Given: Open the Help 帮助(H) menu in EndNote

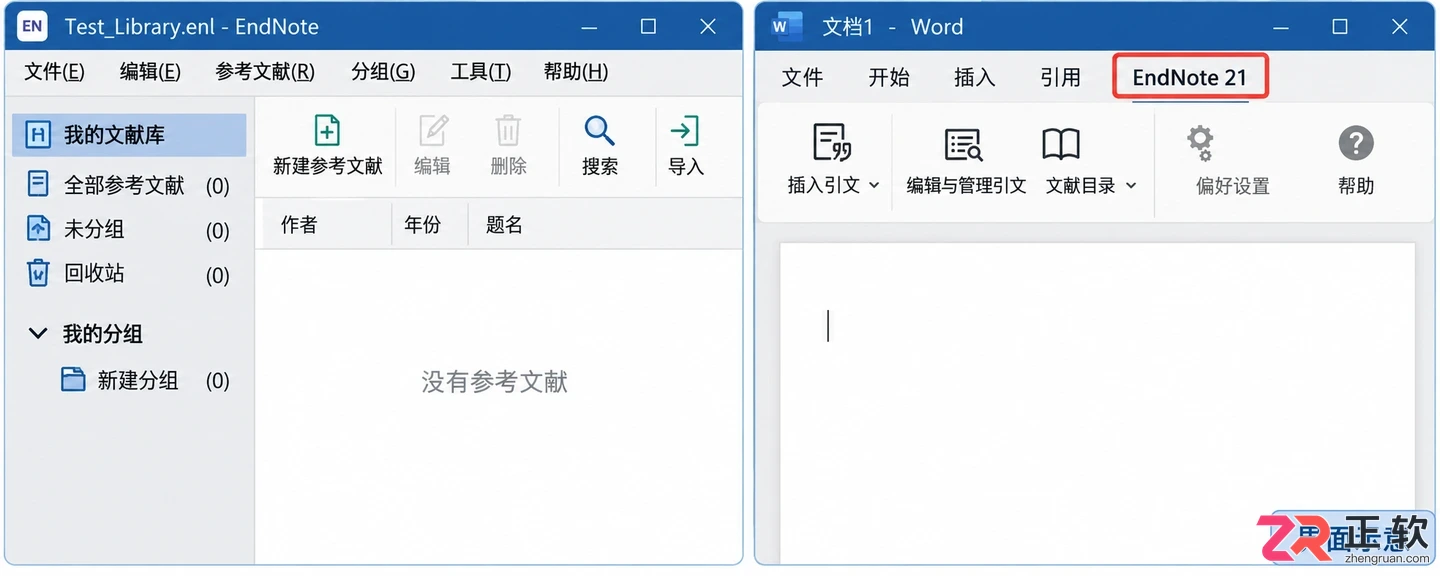Looking at the screenshot, I should pyautogui.click(x=576, y=72).
